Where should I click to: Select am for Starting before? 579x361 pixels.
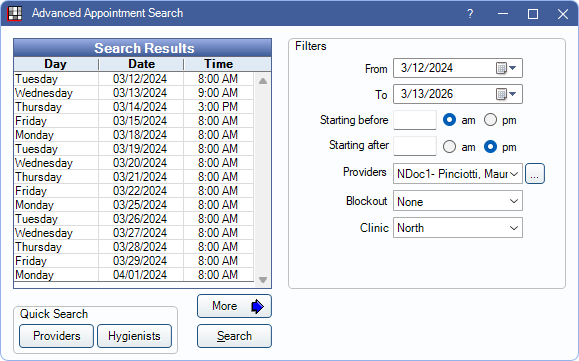(x=449, y=120)
